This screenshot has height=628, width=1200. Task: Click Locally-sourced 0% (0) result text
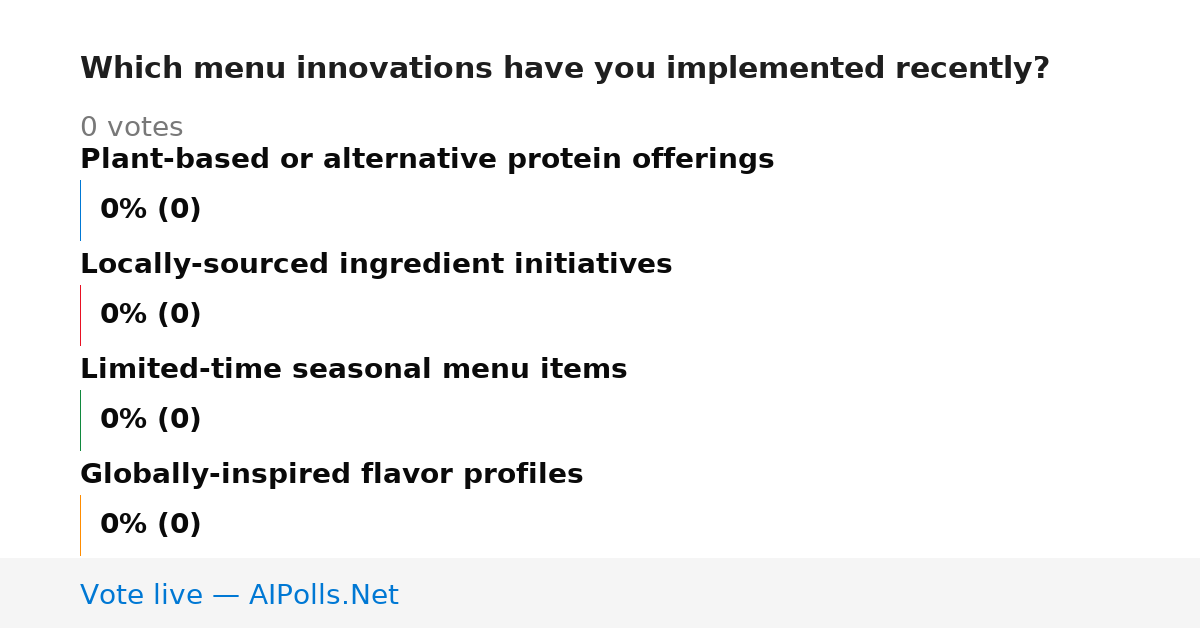(x=151, y=315)
